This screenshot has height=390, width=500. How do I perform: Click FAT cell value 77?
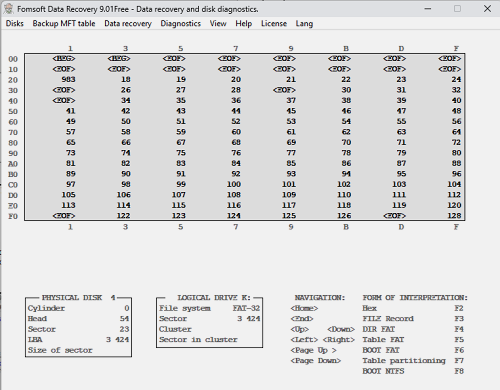tap(291, 153)
